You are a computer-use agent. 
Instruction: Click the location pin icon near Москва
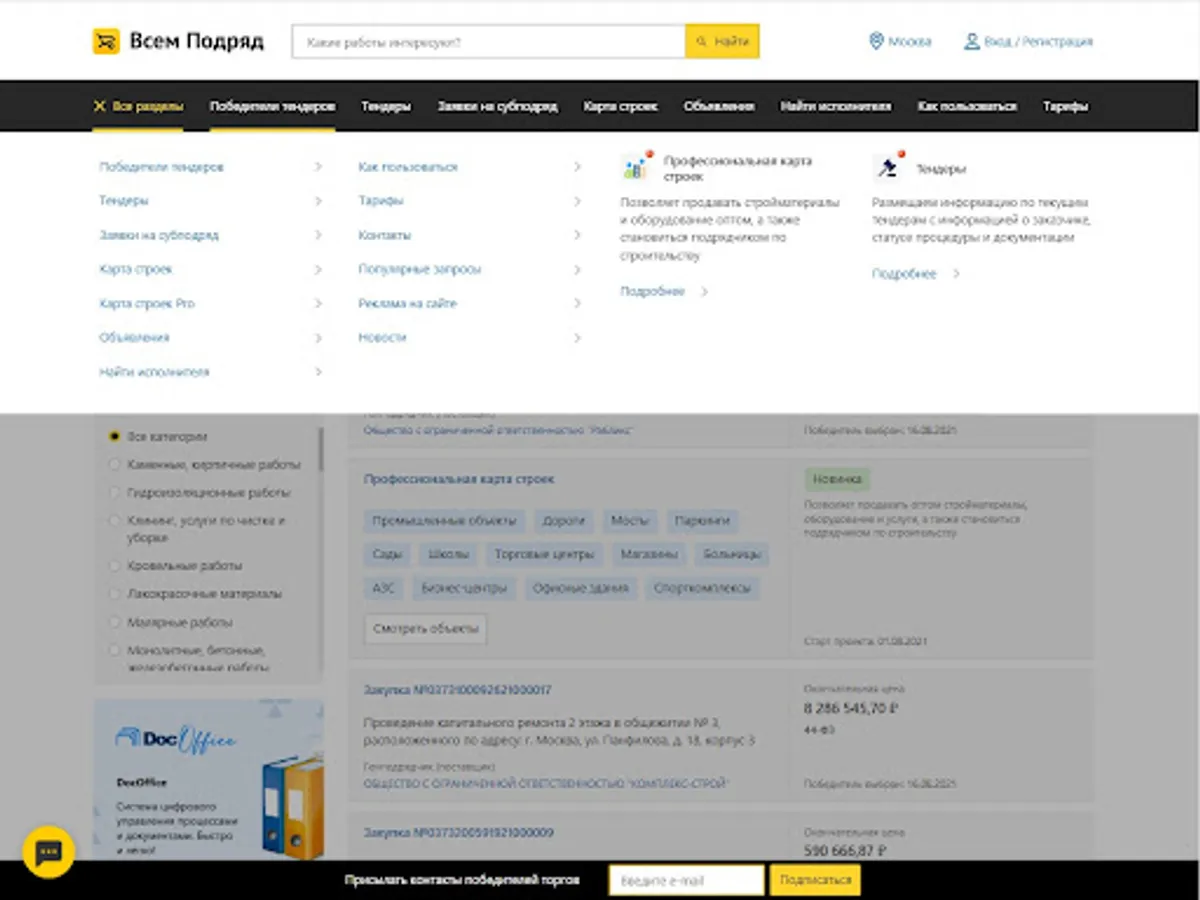(876, 41)
